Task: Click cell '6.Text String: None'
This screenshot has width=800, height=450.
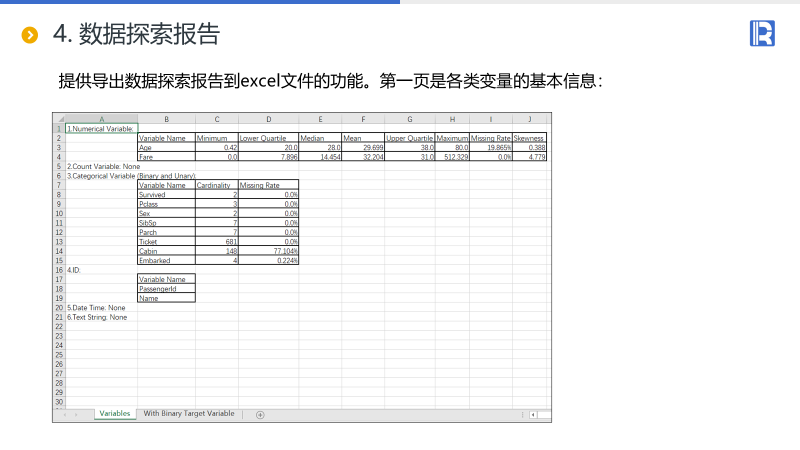Action: point(97,317)
